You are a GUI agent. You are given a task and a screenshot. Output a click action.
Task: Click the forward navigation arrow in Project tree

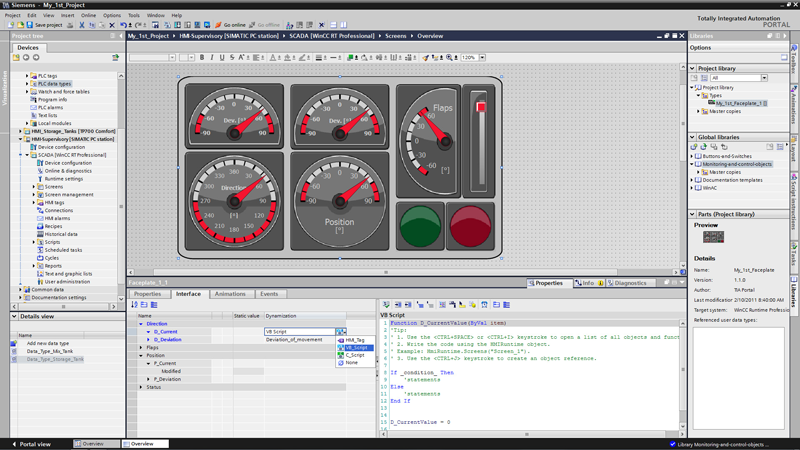[x=36, y=58]
